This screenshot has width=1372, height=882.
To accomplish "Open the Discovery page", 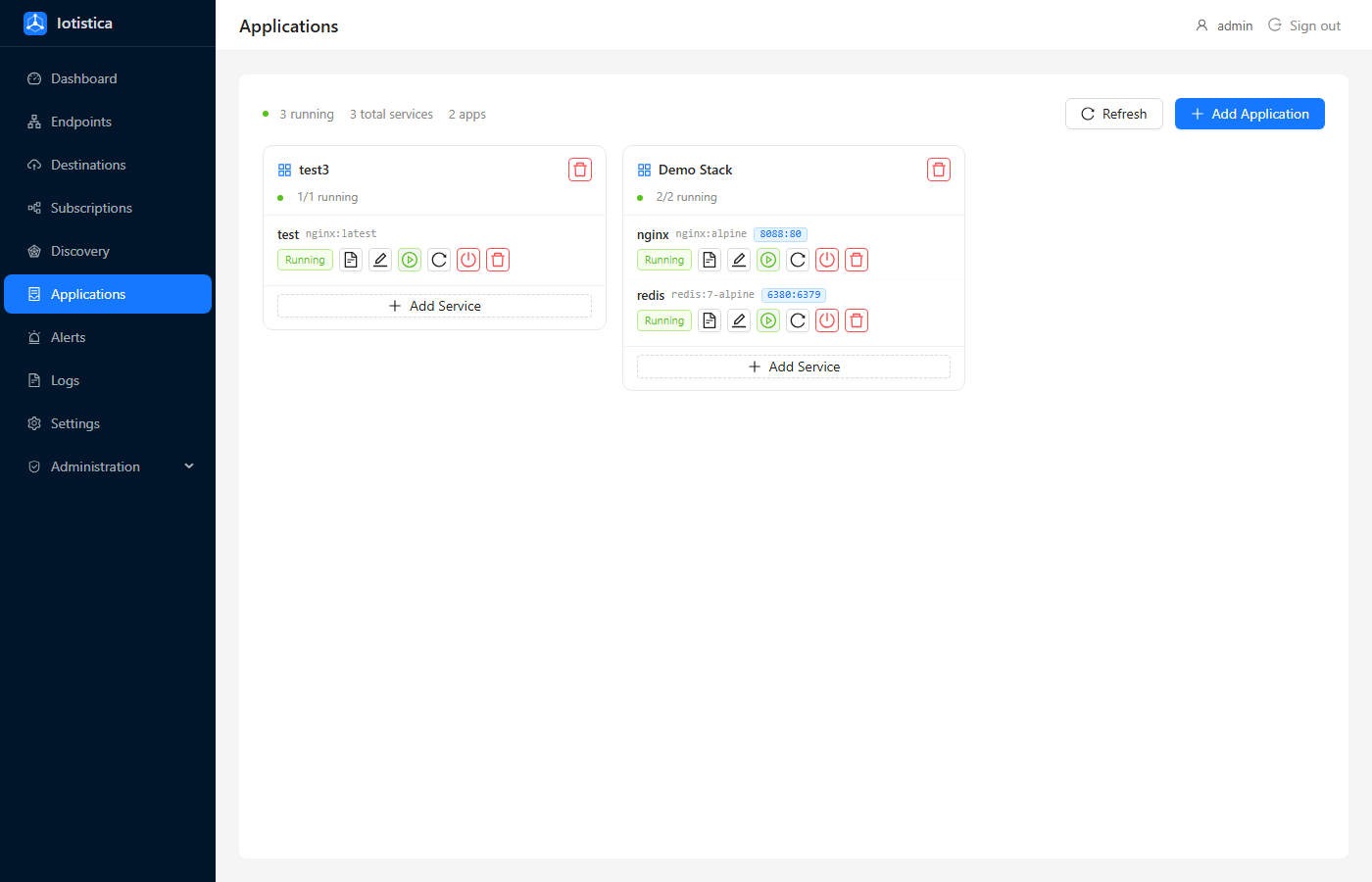I will 108,251.
